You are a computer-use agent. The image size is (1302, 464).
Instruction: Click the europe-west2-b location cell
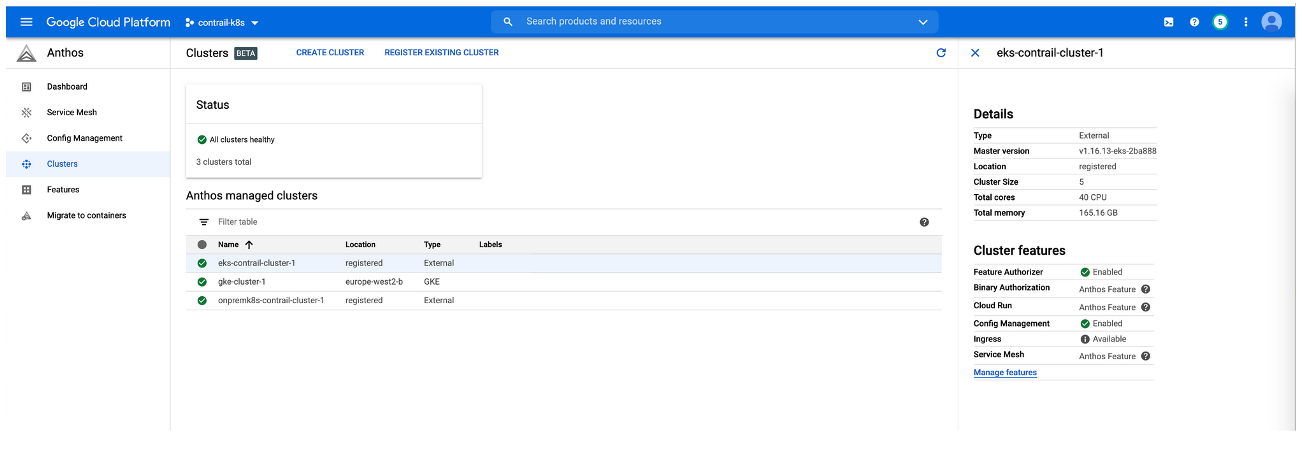click(374, 282)
